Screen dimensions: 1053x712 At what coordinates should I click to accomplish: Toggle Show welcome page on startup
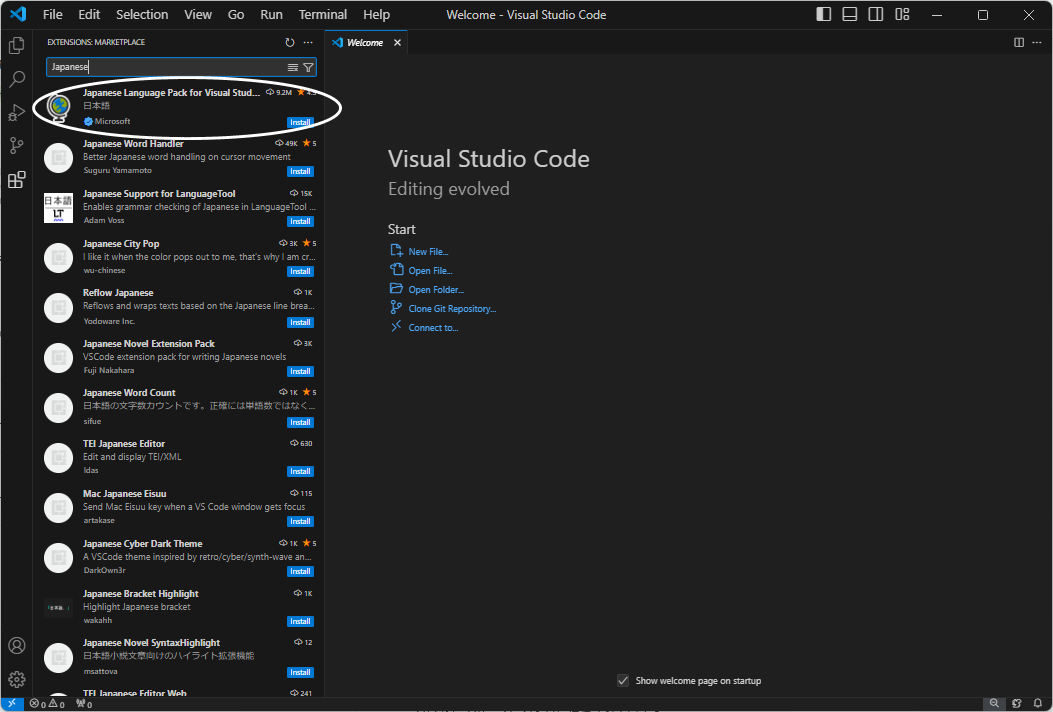click(623, 680)
